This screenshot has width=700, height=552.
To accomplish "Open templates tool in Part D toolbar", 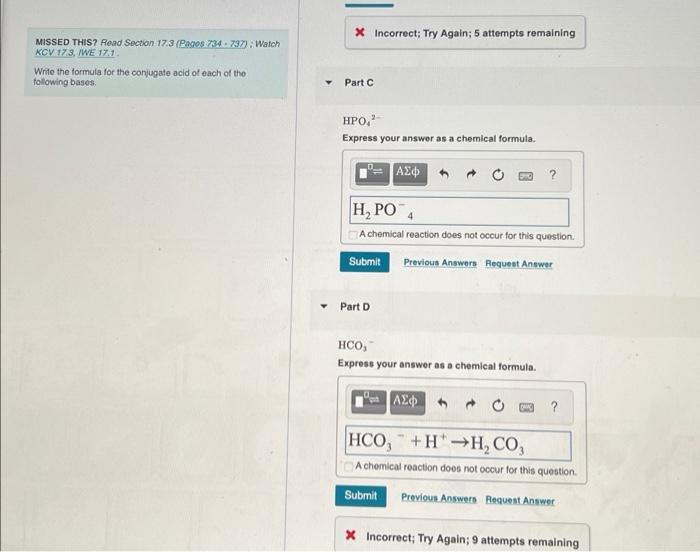I will pyautogui.click(x=368, y=401).
